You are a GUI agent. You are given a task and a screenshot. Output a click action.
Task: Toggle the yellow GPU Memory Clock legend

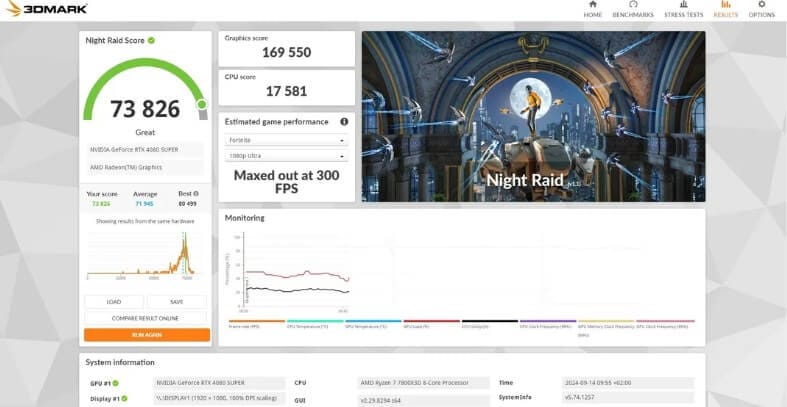[x=606, y=327]
